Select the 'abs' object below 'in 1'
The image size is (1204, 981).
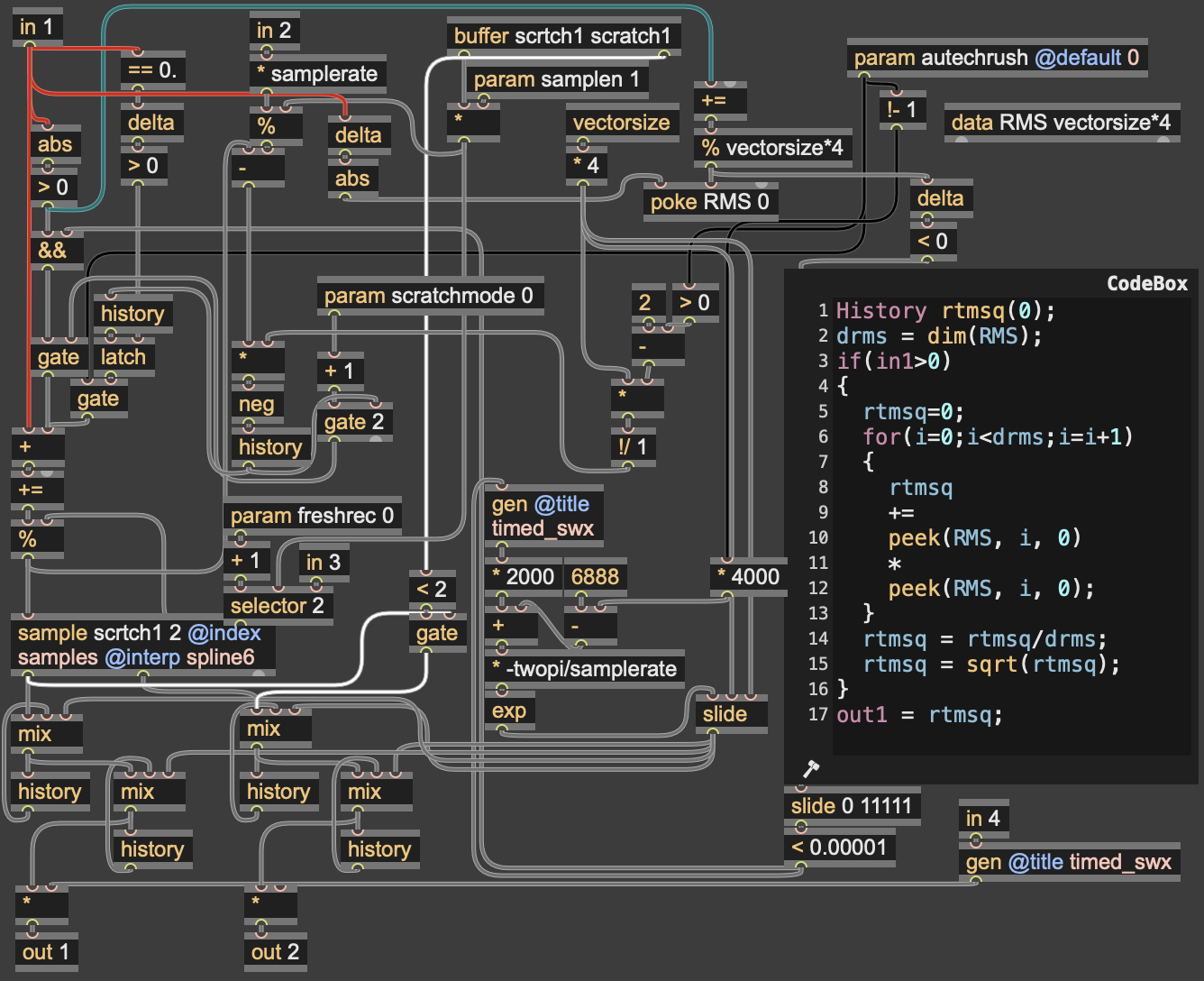click(56, 144)
